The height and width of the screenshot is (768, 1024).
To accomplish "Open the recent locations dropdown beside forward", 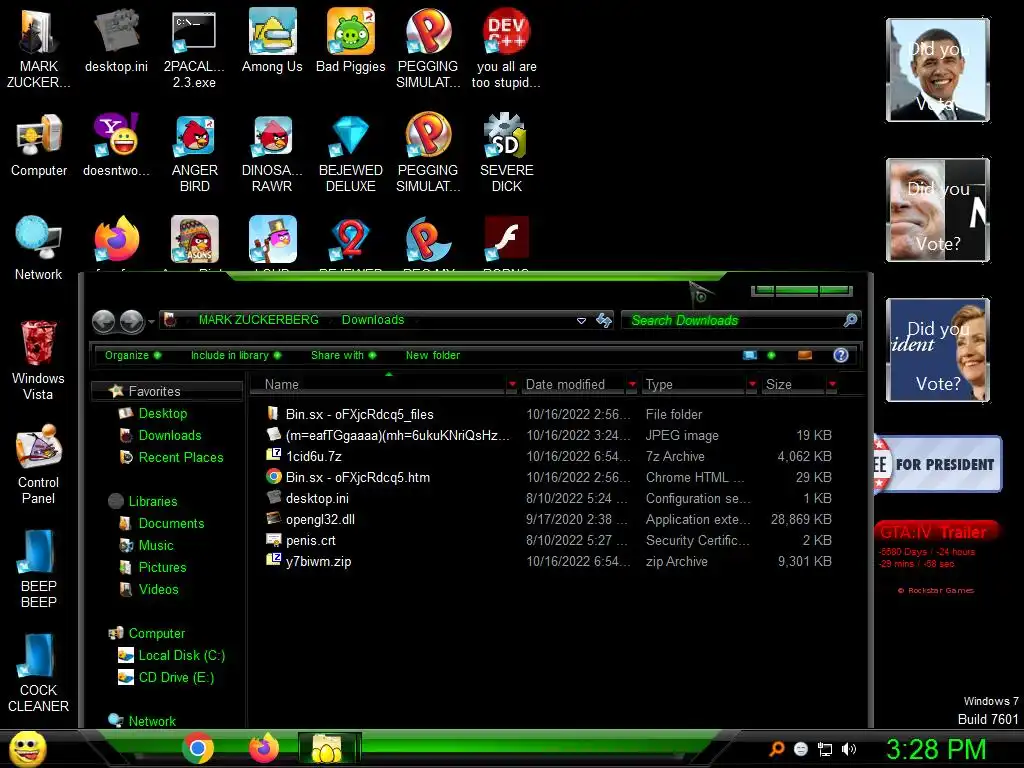I will coord(152,321).
